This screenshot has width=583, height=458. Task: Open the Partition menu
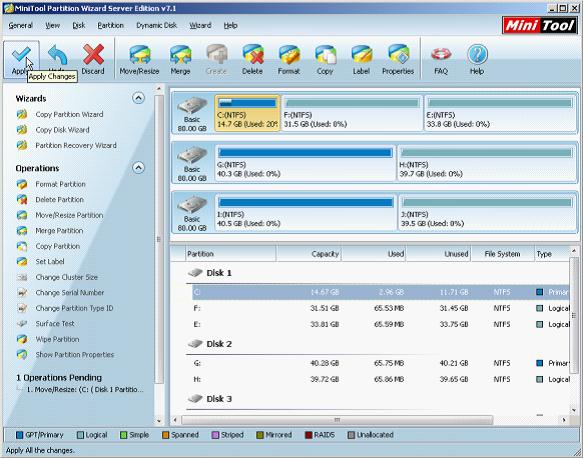click(110, 26)
